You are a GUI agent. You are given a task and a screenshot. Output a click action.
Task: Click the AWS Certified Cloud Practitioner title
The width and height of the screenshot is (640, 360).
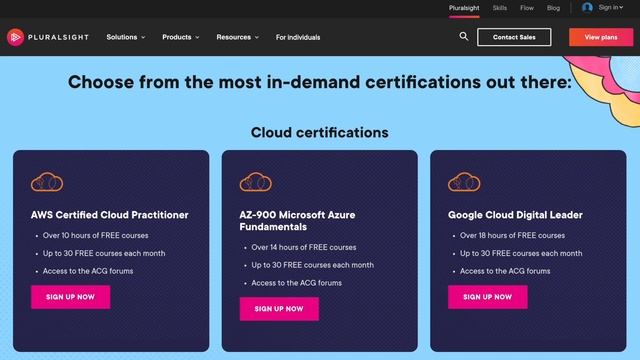[x=109, y=215]
